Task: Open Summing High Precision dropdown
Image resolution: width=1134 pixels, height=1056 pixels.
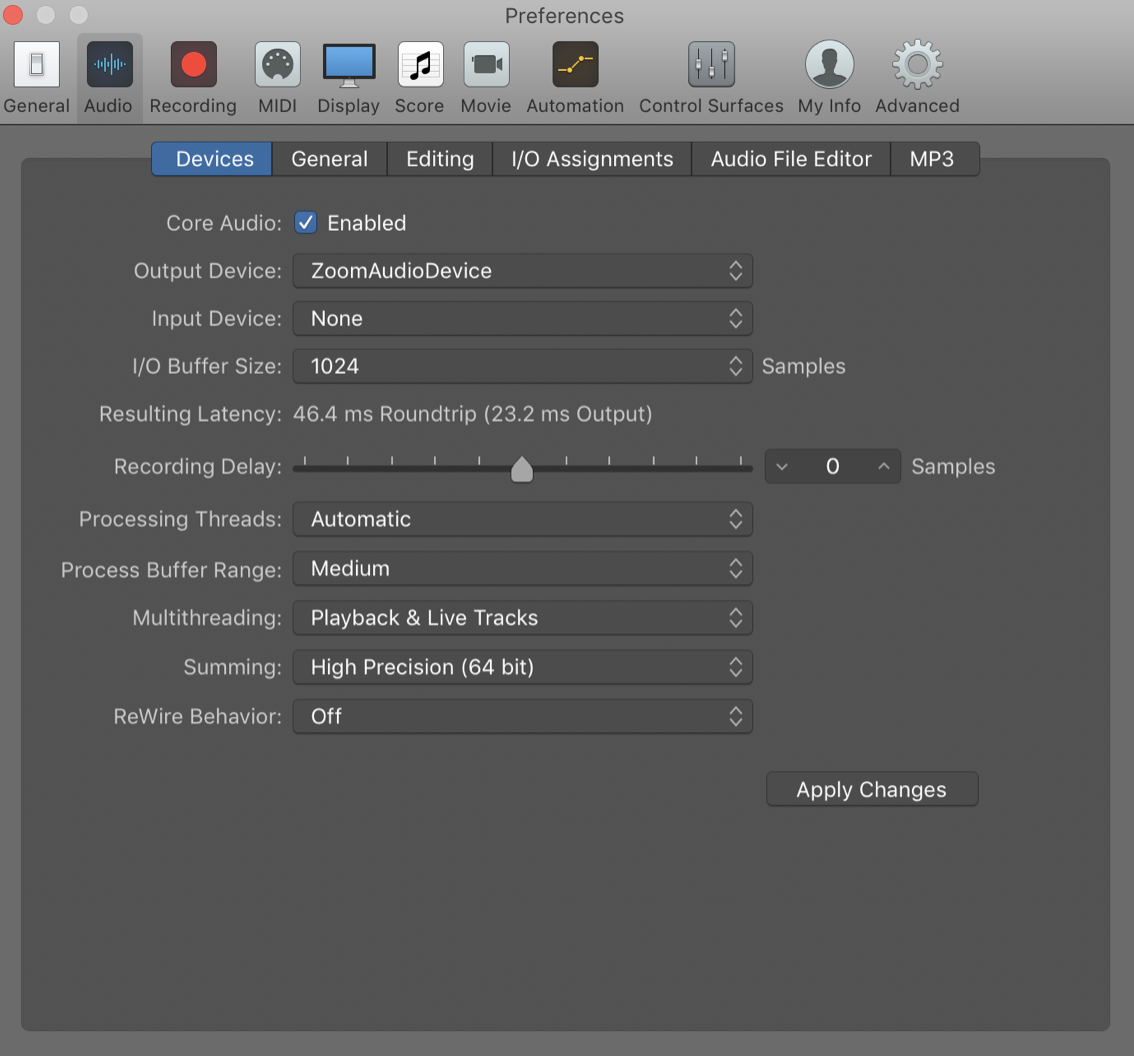Action: [522, 667]
